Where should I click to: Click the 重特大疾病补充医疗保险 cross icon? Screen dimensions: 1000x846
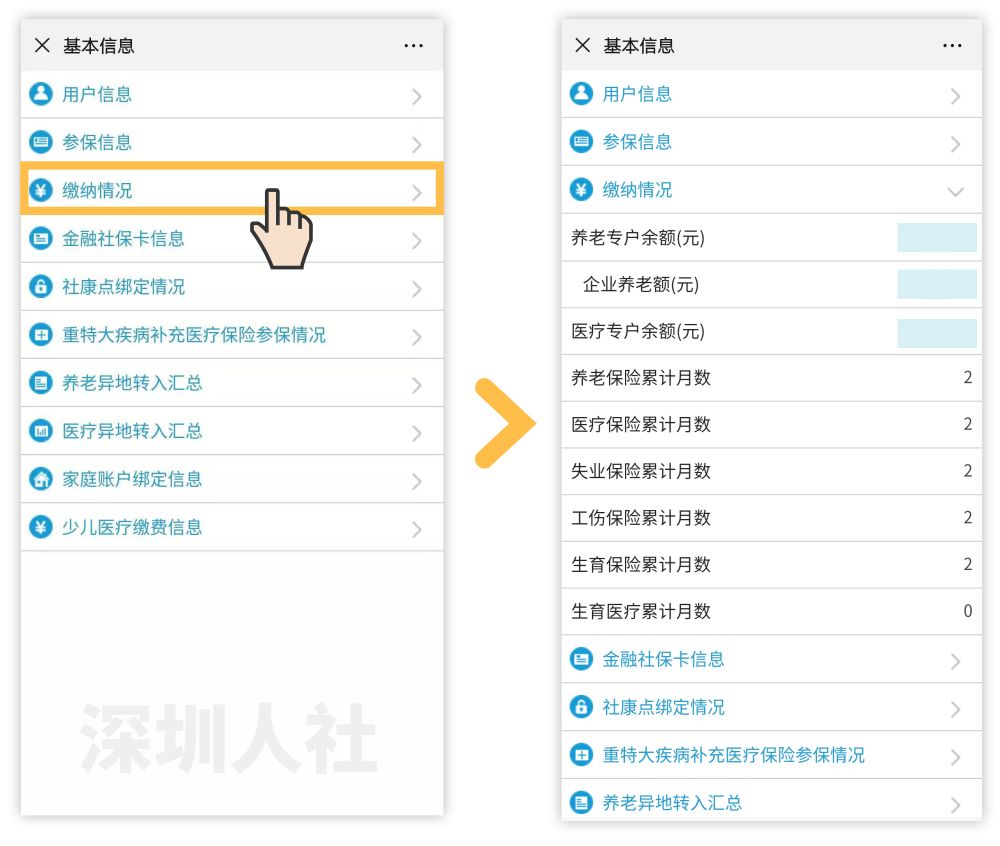[x=40, y=335]
